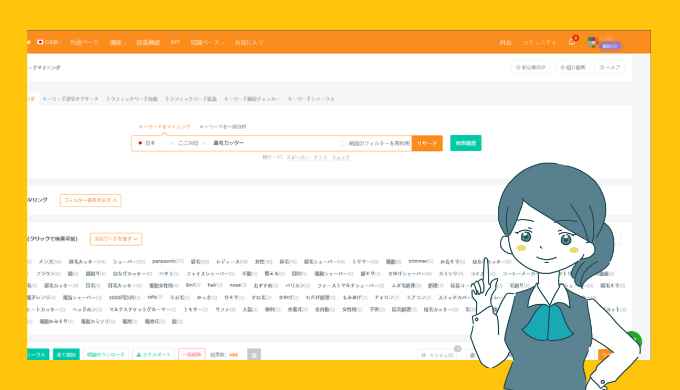680x390 pixels.
Task: Click the orange リサーチ search button
Action: (427, 143)
